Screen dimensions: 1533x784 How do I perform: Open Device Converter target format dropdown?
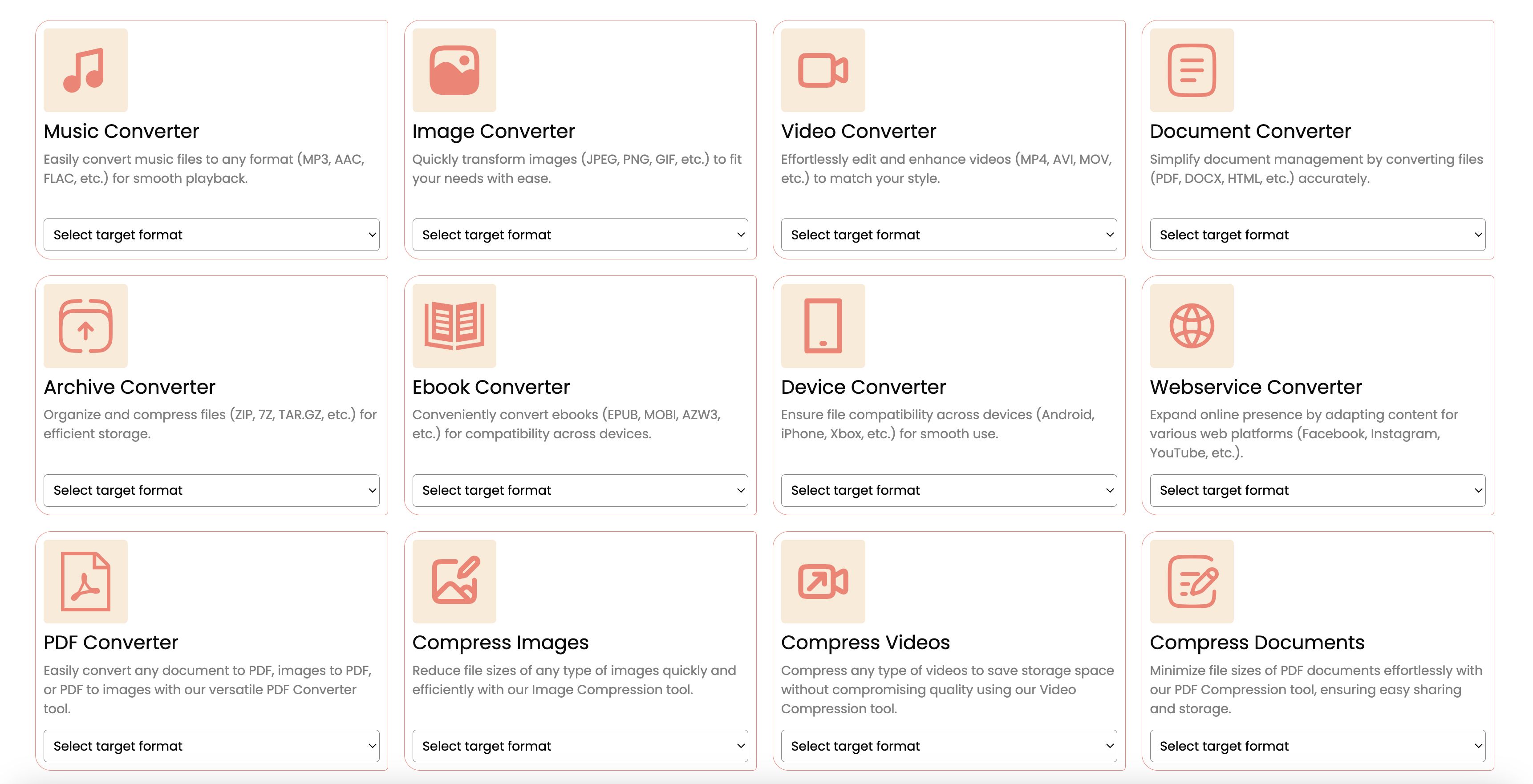click(949, 490)
